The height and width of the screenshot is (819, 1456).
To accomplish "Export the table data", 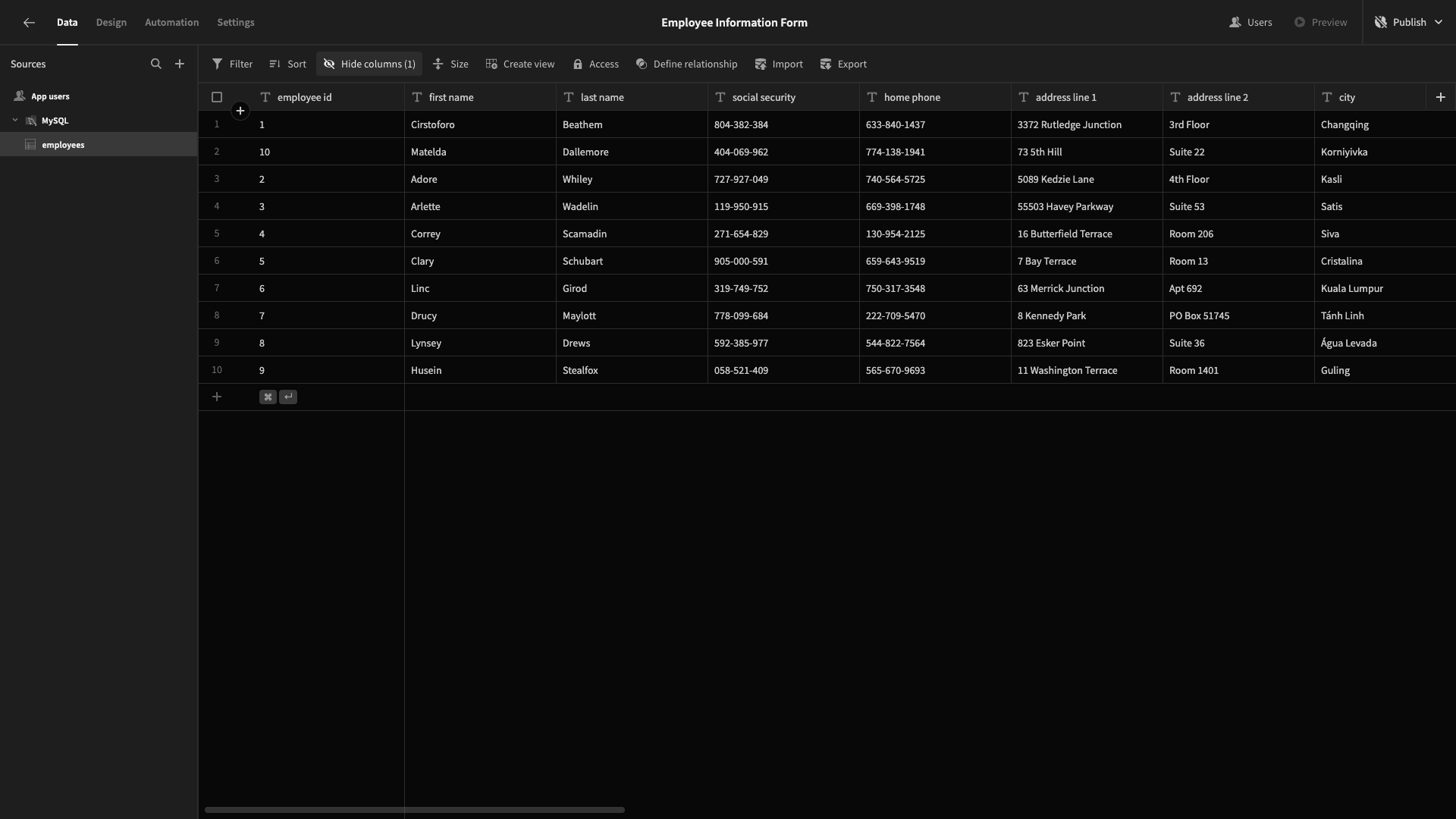I will pyautogui.click(x=843, y=64).
